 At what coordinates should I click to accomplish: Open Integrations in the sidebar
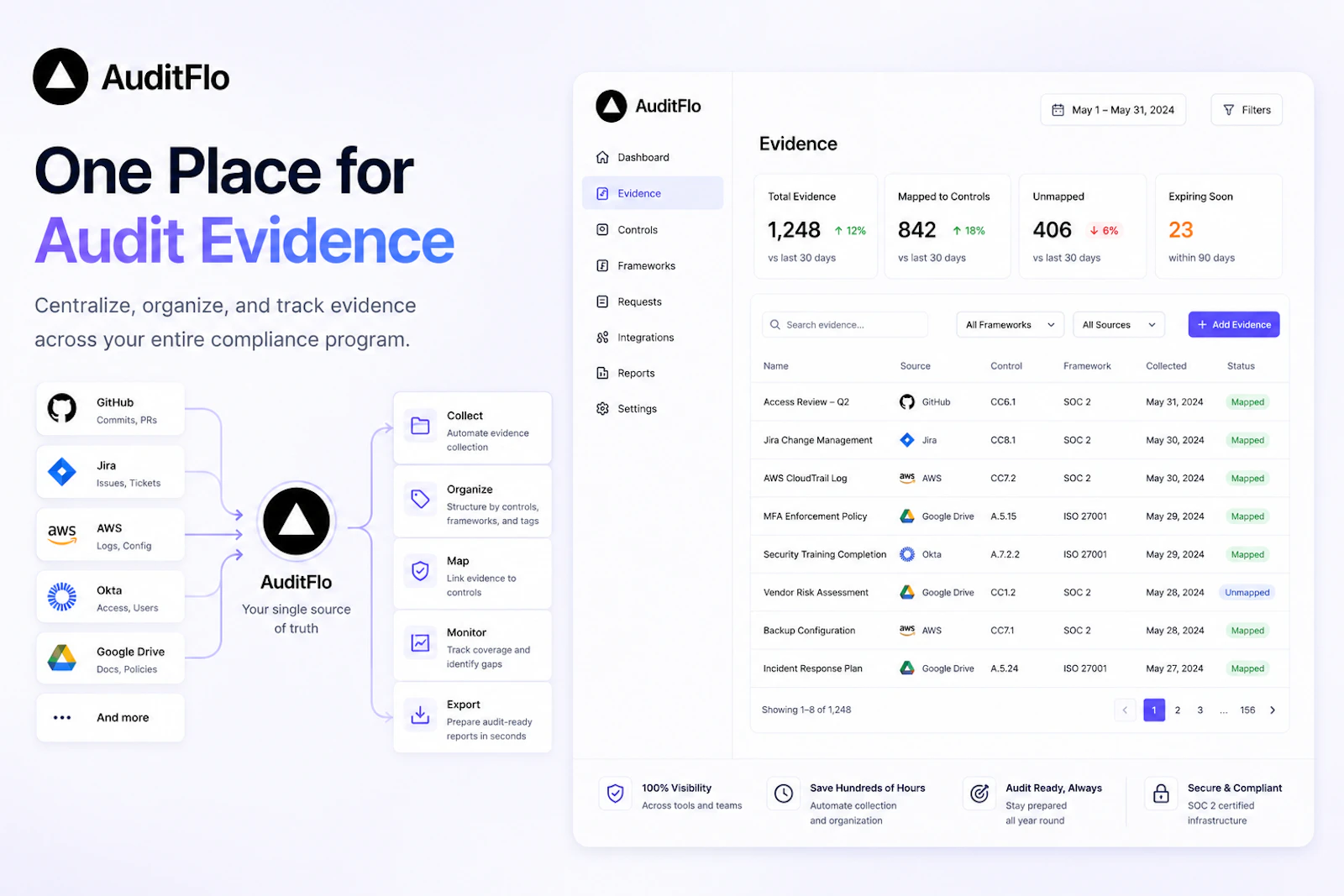pos(653,338)
